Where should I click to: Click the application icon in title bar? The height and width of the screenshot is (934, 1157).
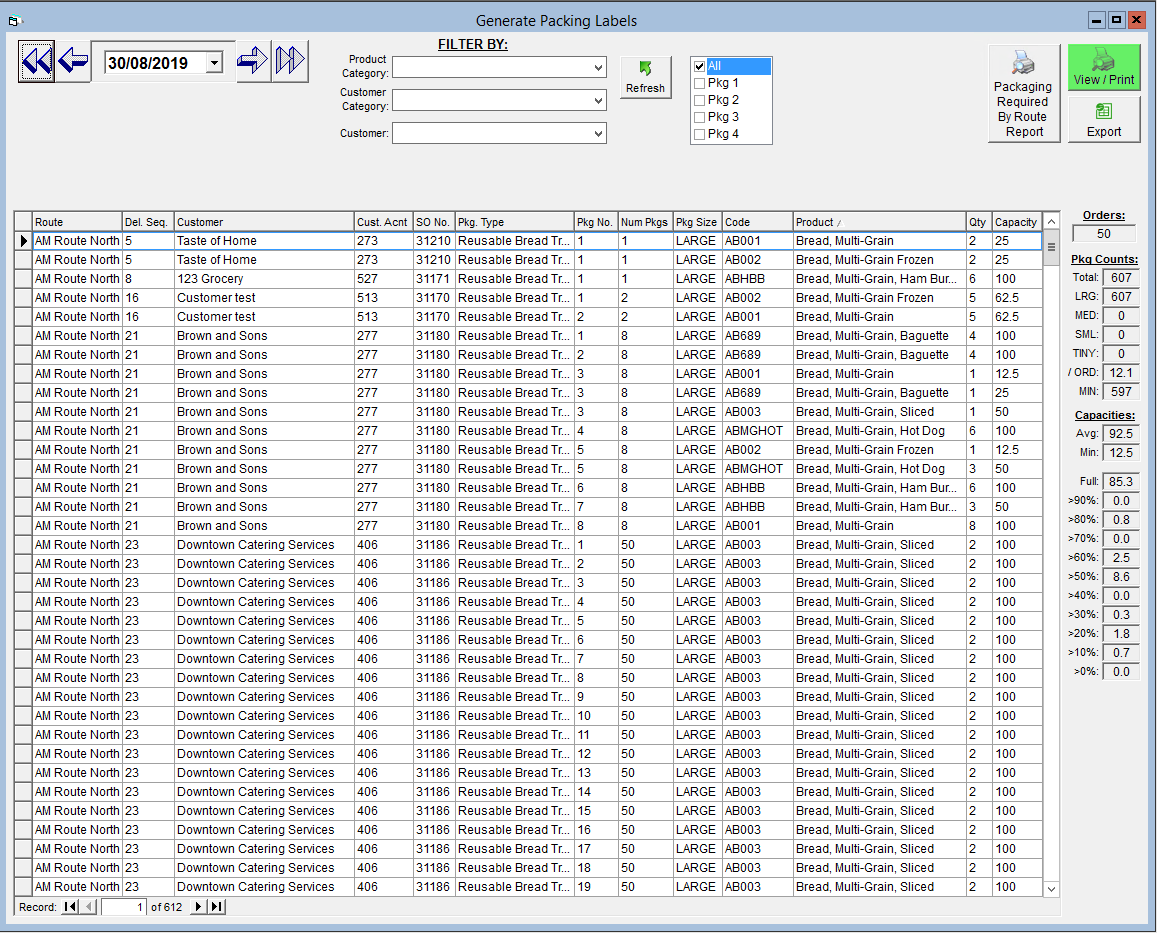click(x=15, y=21)
